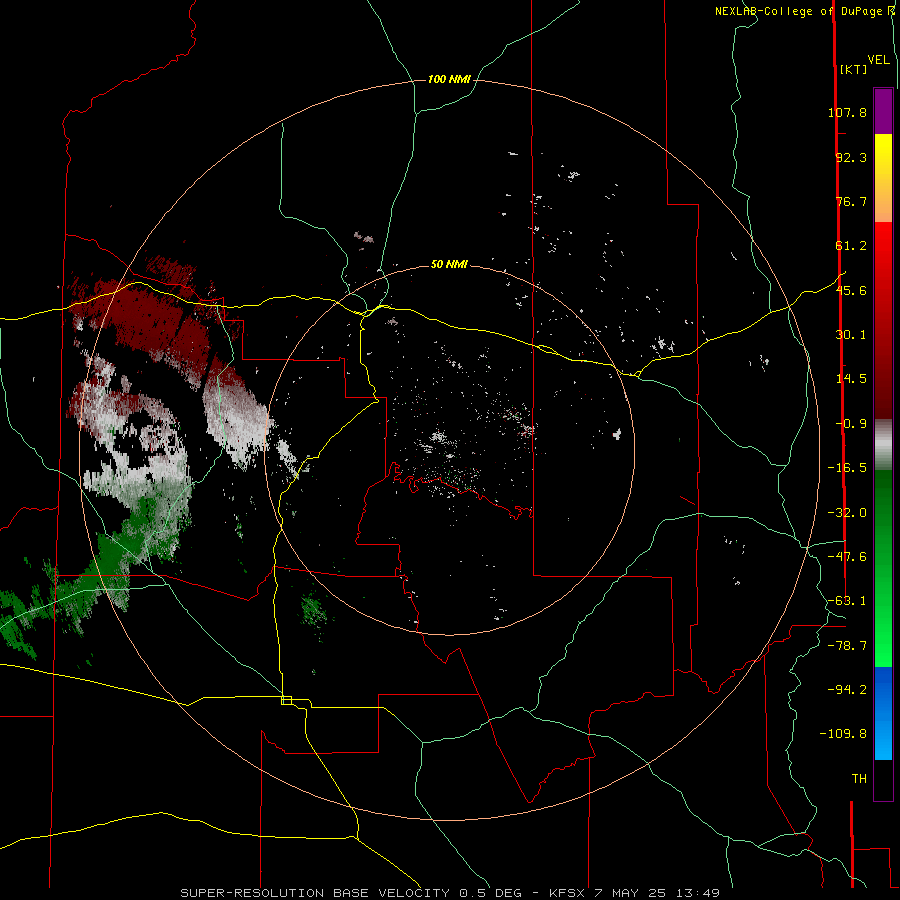Click the -32.0 velocity scale value
Image resolution: width=900 pixels, height=900 pixels.
pyautogui.click(x=847, y=513)
